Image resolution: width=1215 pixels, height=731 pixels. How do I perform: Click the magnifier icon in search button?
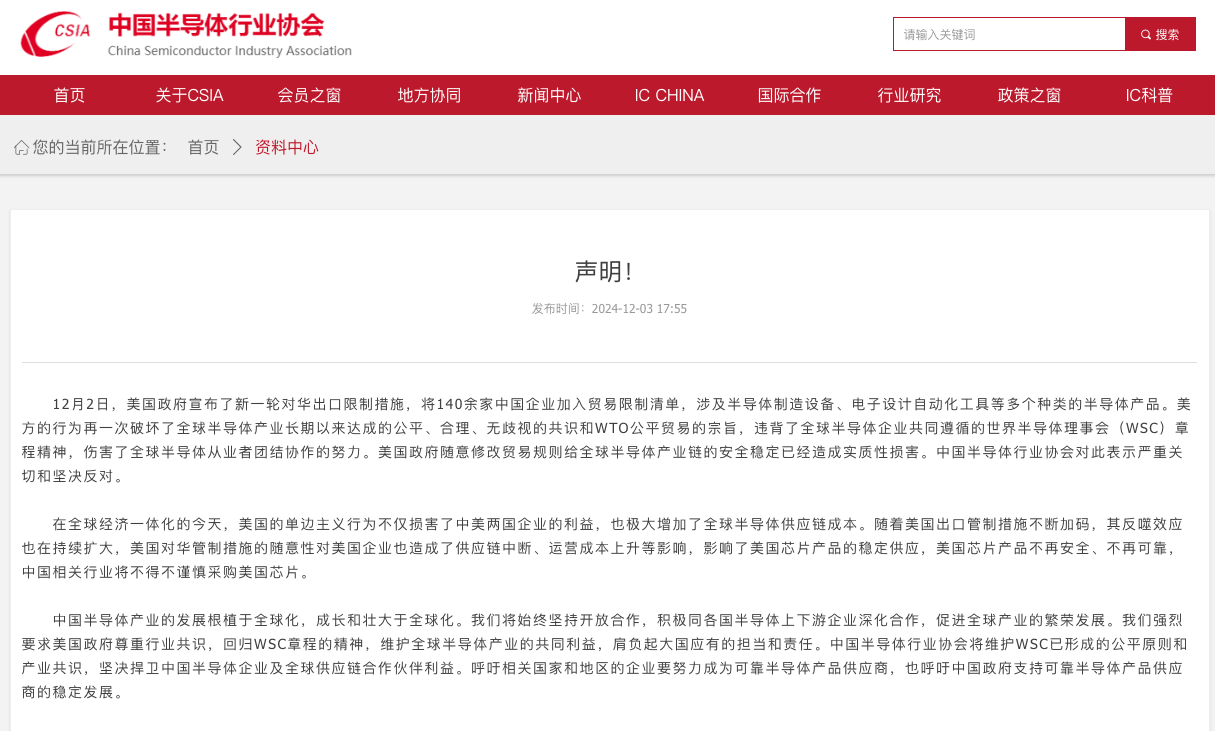click(x=1146, y=34)
